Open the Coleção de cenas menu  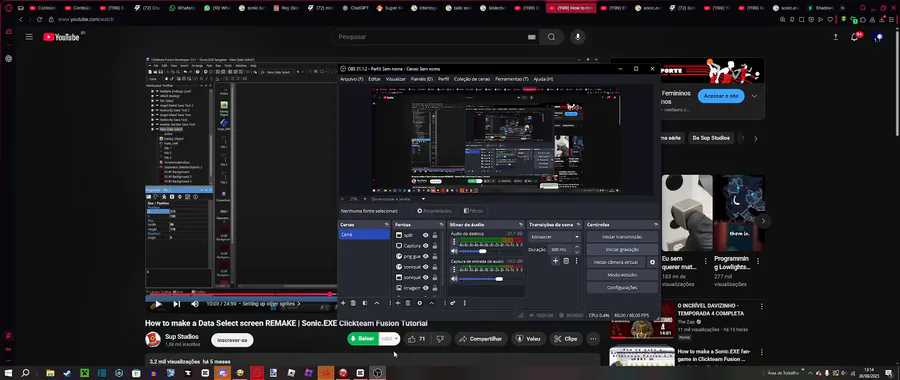[472, 79]
